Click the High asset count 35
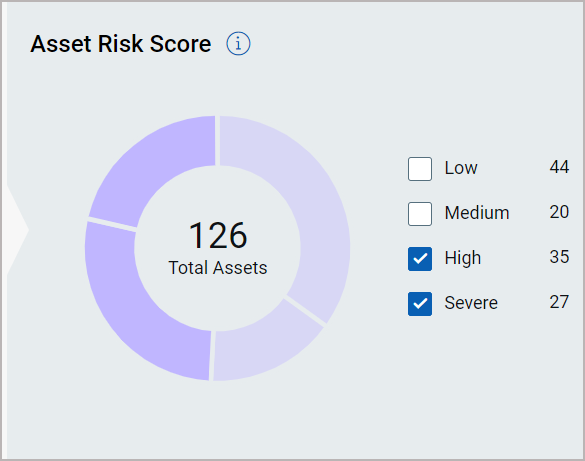Screen dimensions: 585x461 click(559, 257)
